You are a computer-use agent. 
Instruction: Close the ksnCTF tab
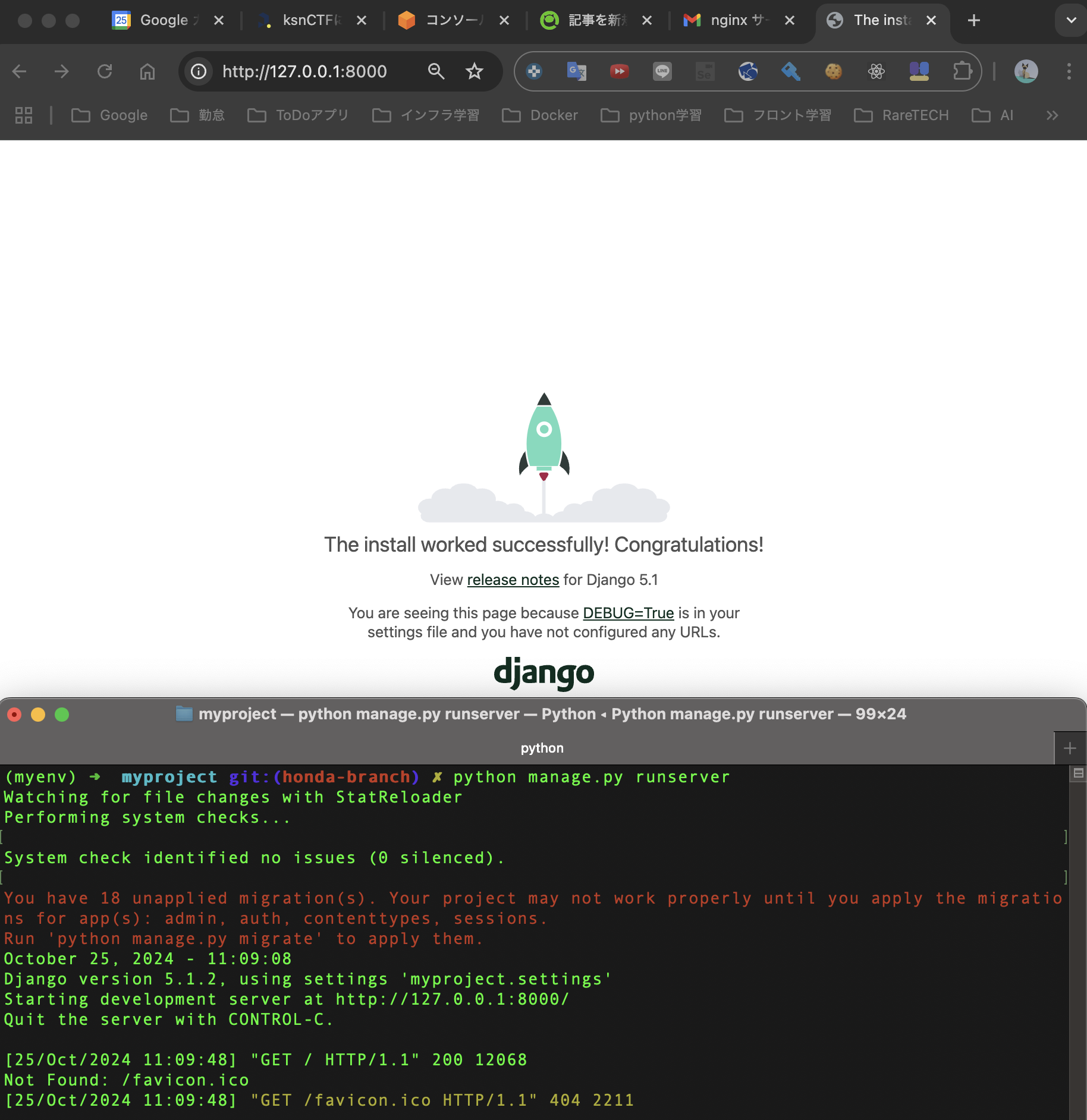click(x=362, y=21)
